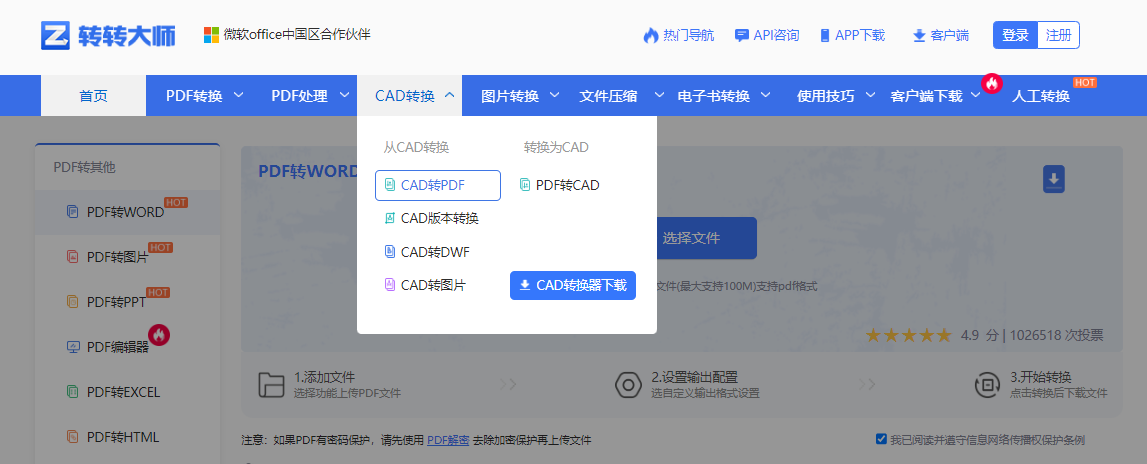Open the 图片转换 menu
The width and height of the screenshot is (1147, 464).
coord(510,96)
